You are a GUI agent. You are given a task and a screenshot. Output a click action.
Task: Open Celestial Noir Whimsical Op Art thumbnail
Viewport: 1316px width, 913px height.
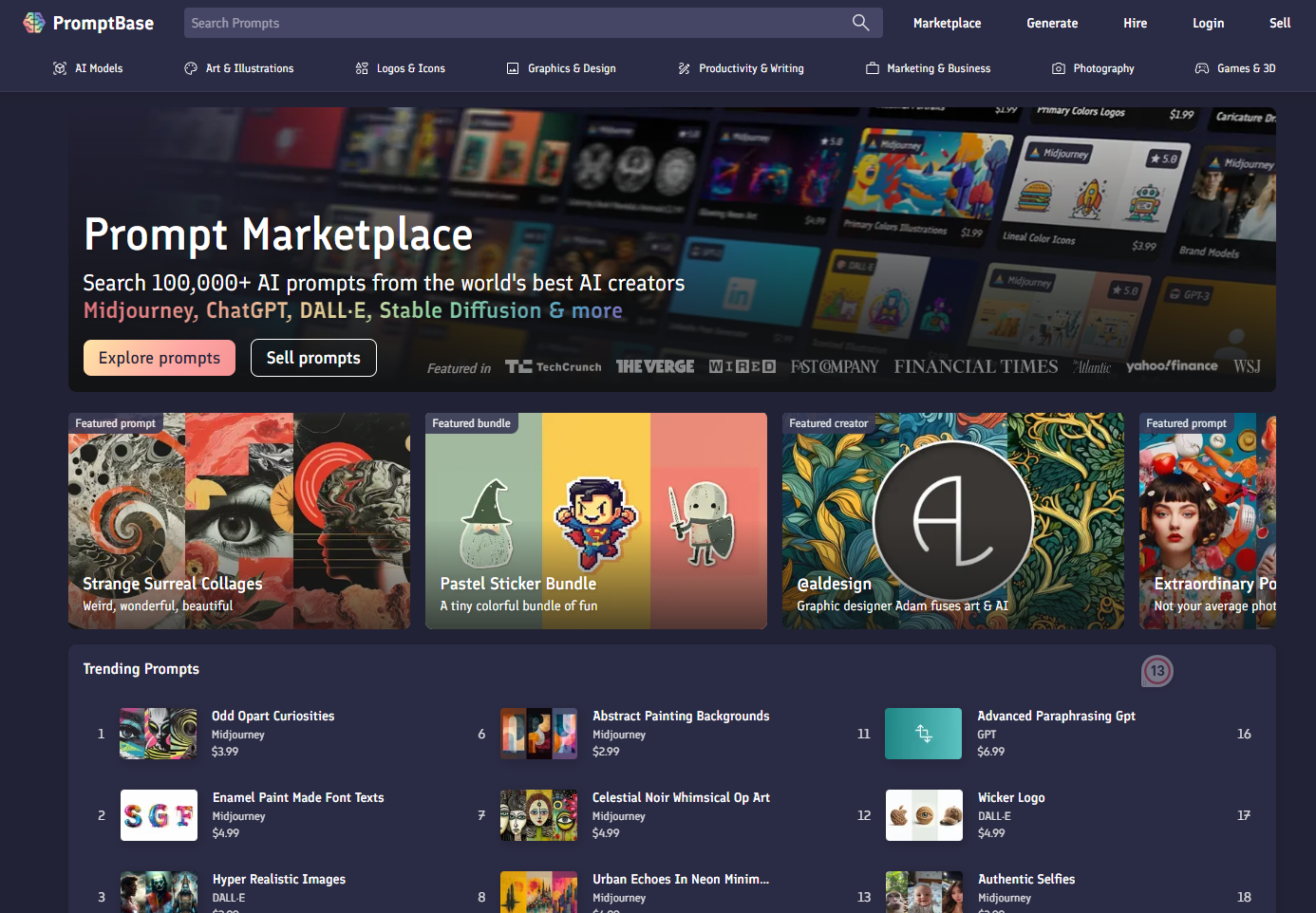[x=539, y=815]
